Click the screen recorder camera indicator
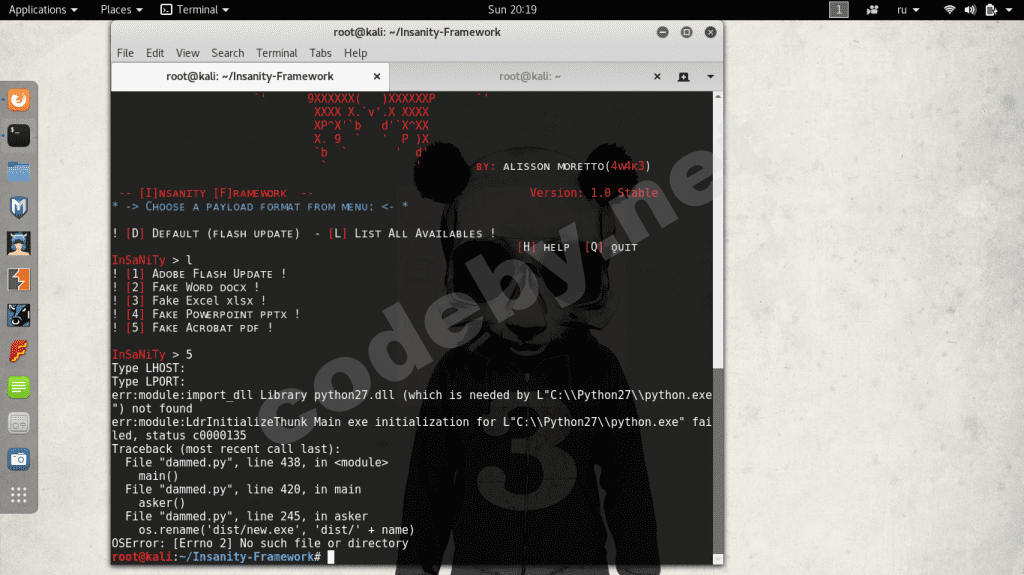The image size is (1024, 575). coord(872,10)
